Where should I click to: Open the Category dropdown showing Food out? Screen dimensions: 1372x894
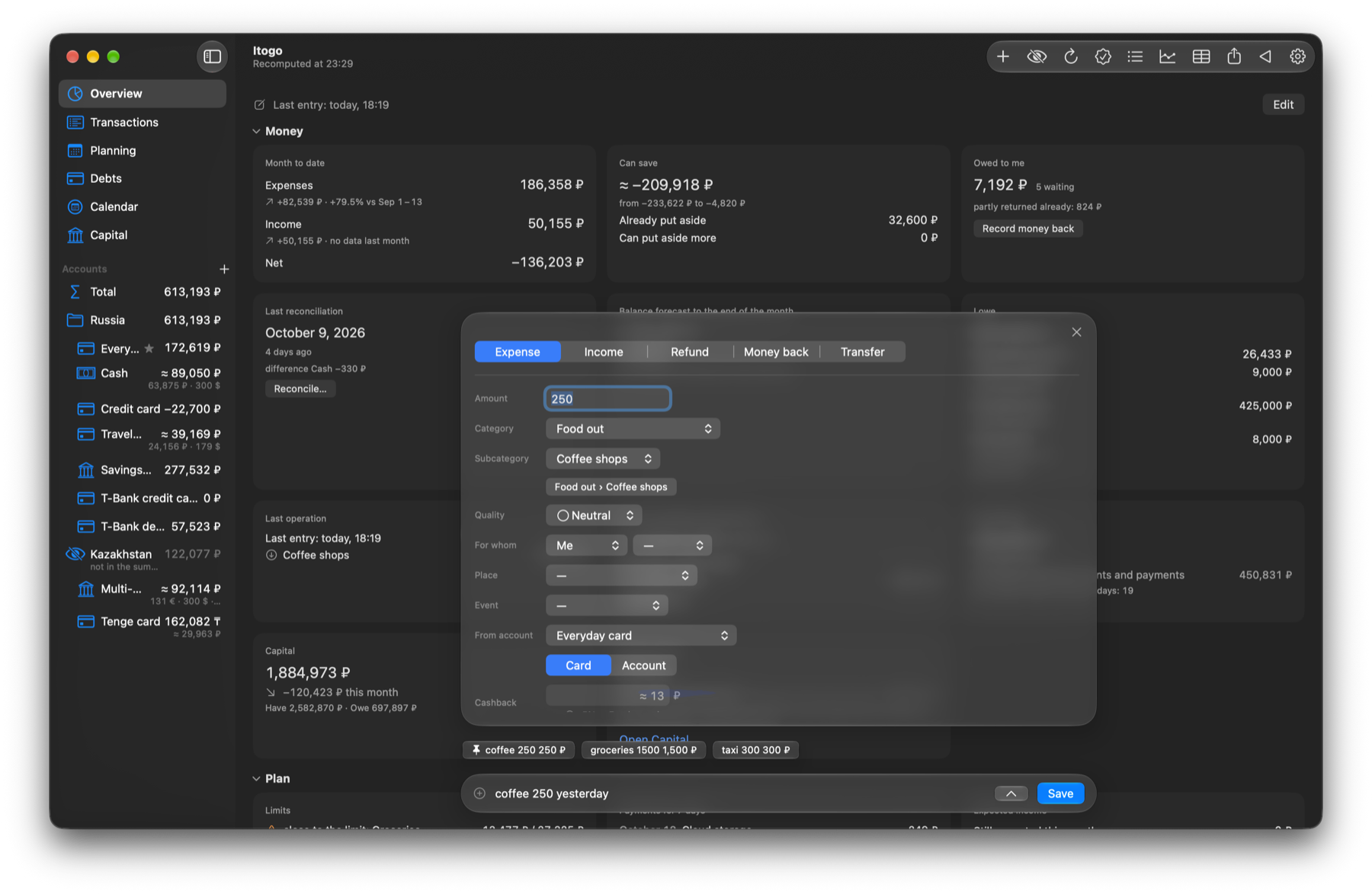pos(633,429)
